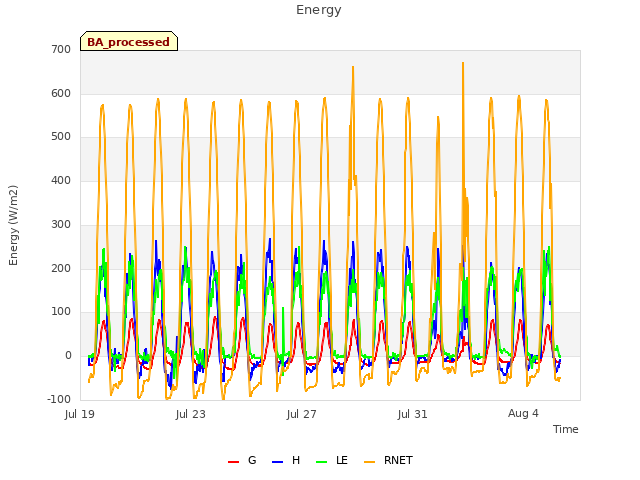Click the 600 y-axis tick label

click(x=61, y=93)
